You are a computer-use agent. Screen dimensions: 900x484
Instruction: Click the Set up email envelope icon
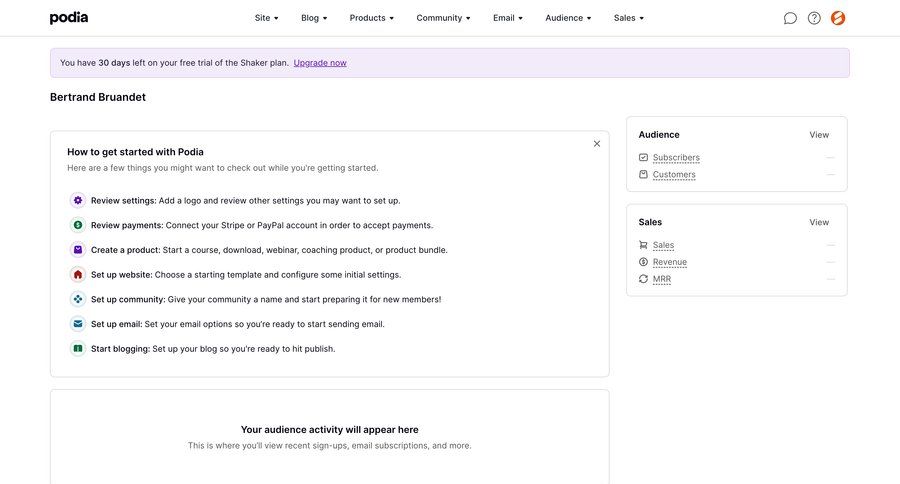point(77,324)
